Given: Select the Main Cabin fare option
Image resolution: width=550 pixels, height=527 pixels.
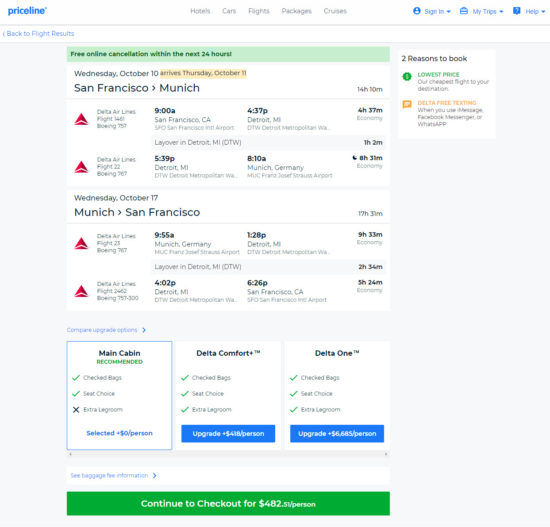Looking at the screenshot, I should (x=119, y=395).
